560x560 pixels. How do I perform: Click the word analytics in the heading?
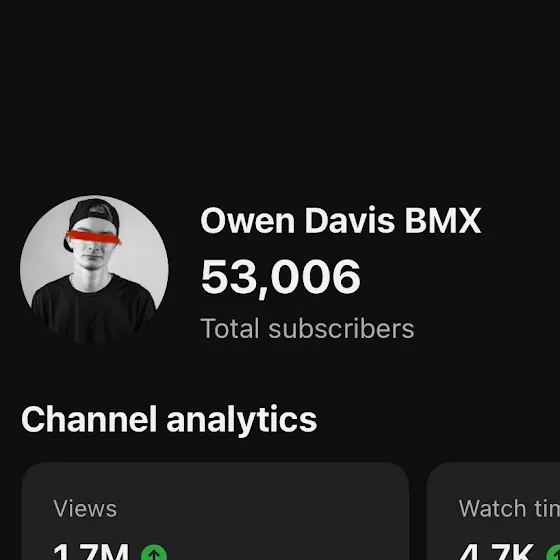(242, 421)
